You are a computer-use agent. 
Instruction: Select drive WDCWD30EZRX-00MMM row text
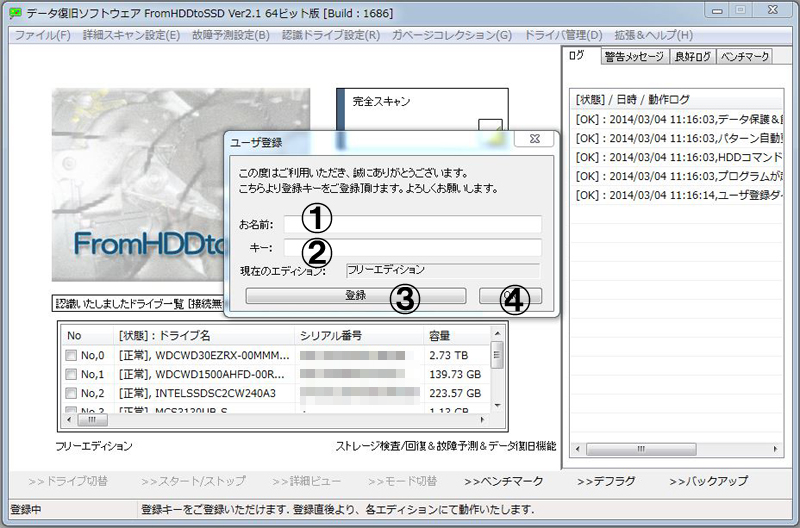(204, 355)
